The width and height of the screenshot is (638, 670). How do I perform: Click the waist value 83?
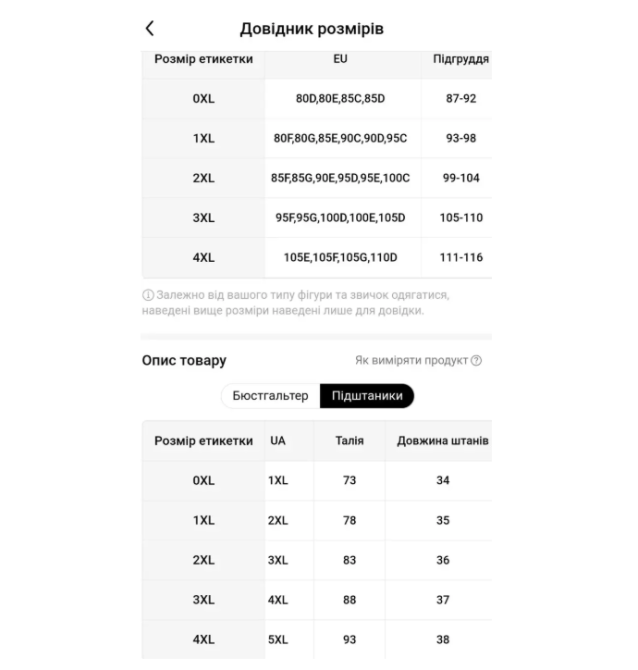coord(349,560)
